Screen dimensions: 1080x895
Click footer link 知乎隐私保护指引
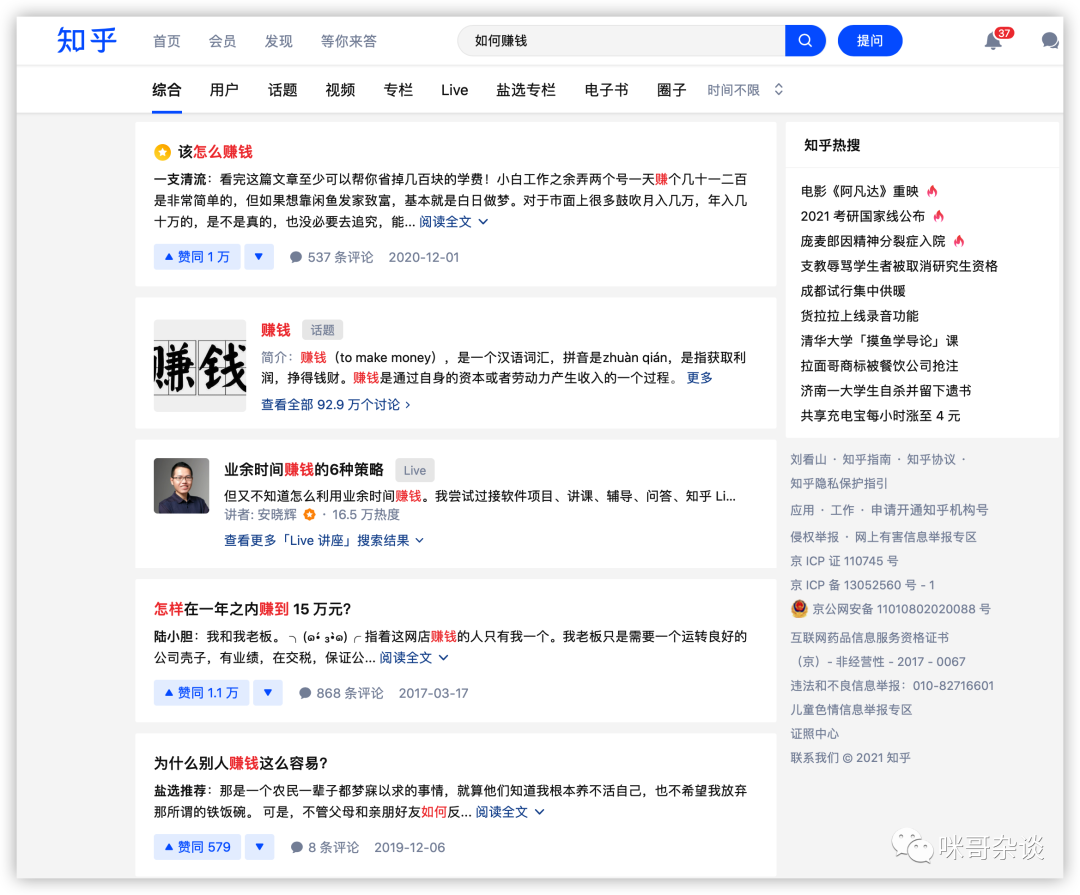(x=839, y=484)
